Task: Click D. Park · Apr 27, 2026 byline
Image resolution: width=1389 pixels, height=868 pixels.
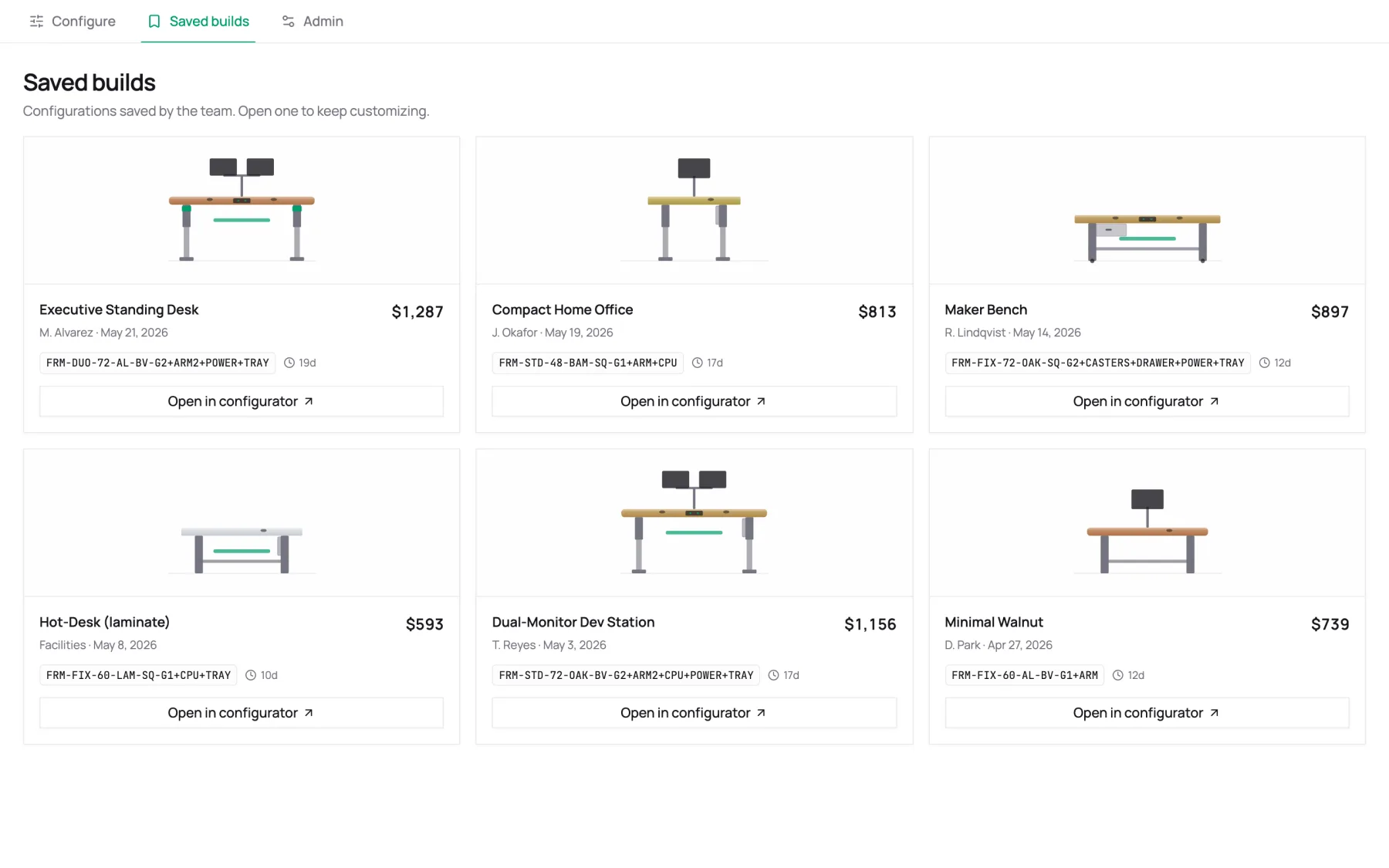Action: (999, 645)
